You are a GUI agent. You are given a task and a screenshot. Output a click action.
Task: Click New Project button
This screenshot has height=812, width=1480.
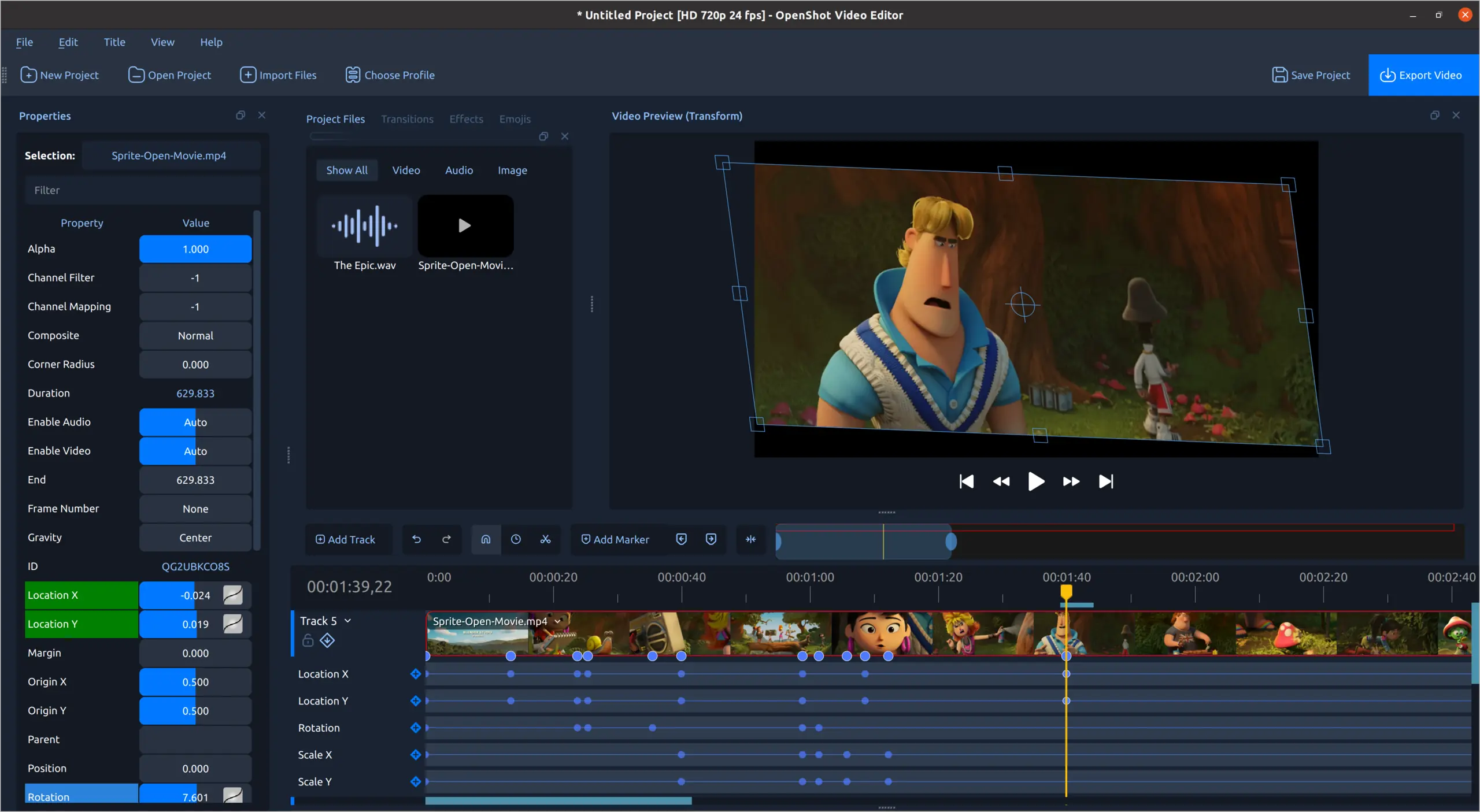pos(60,75)
